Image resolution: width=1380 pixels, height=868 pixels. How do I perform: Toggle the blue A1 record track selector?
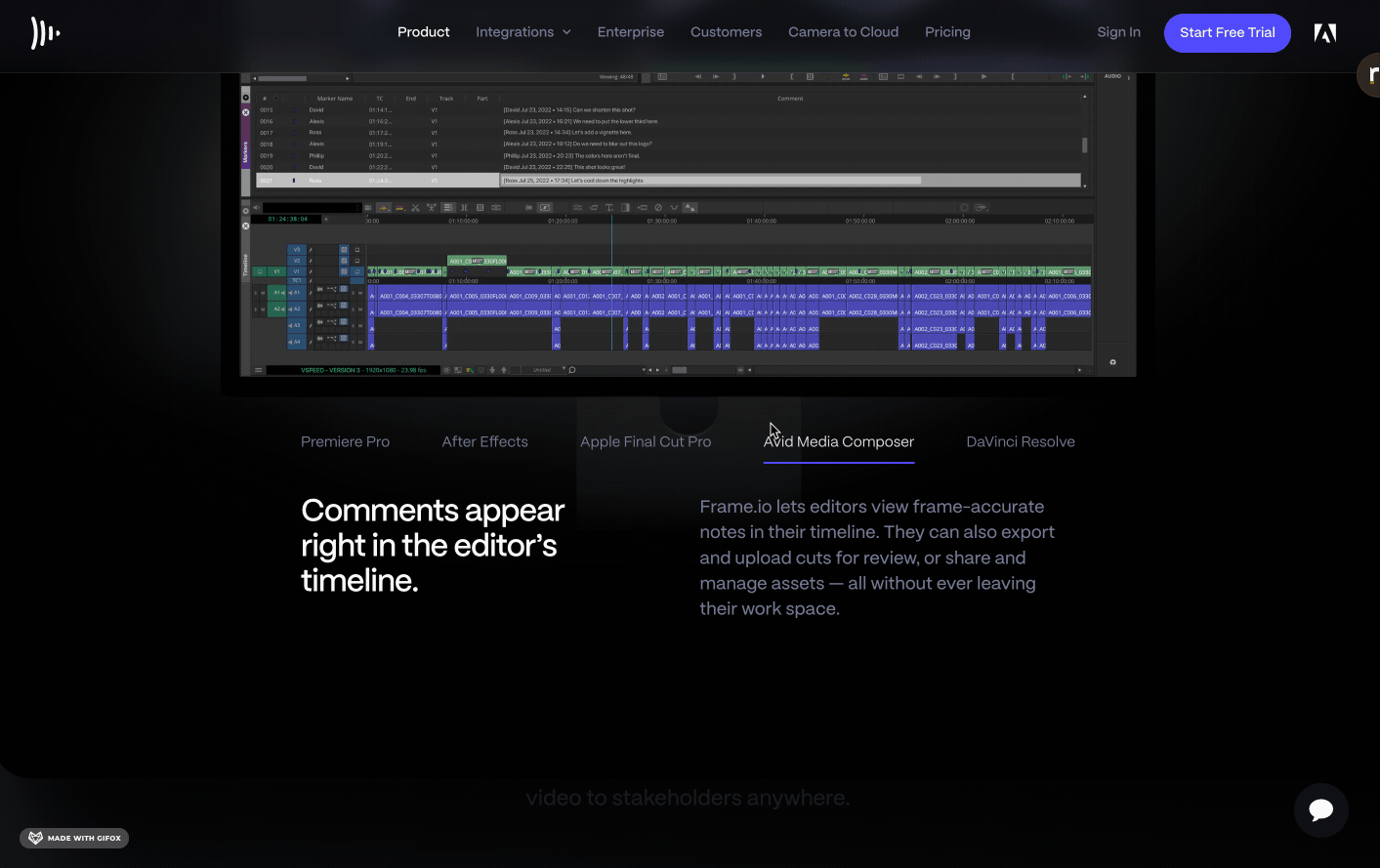click(x=297, y=292)
